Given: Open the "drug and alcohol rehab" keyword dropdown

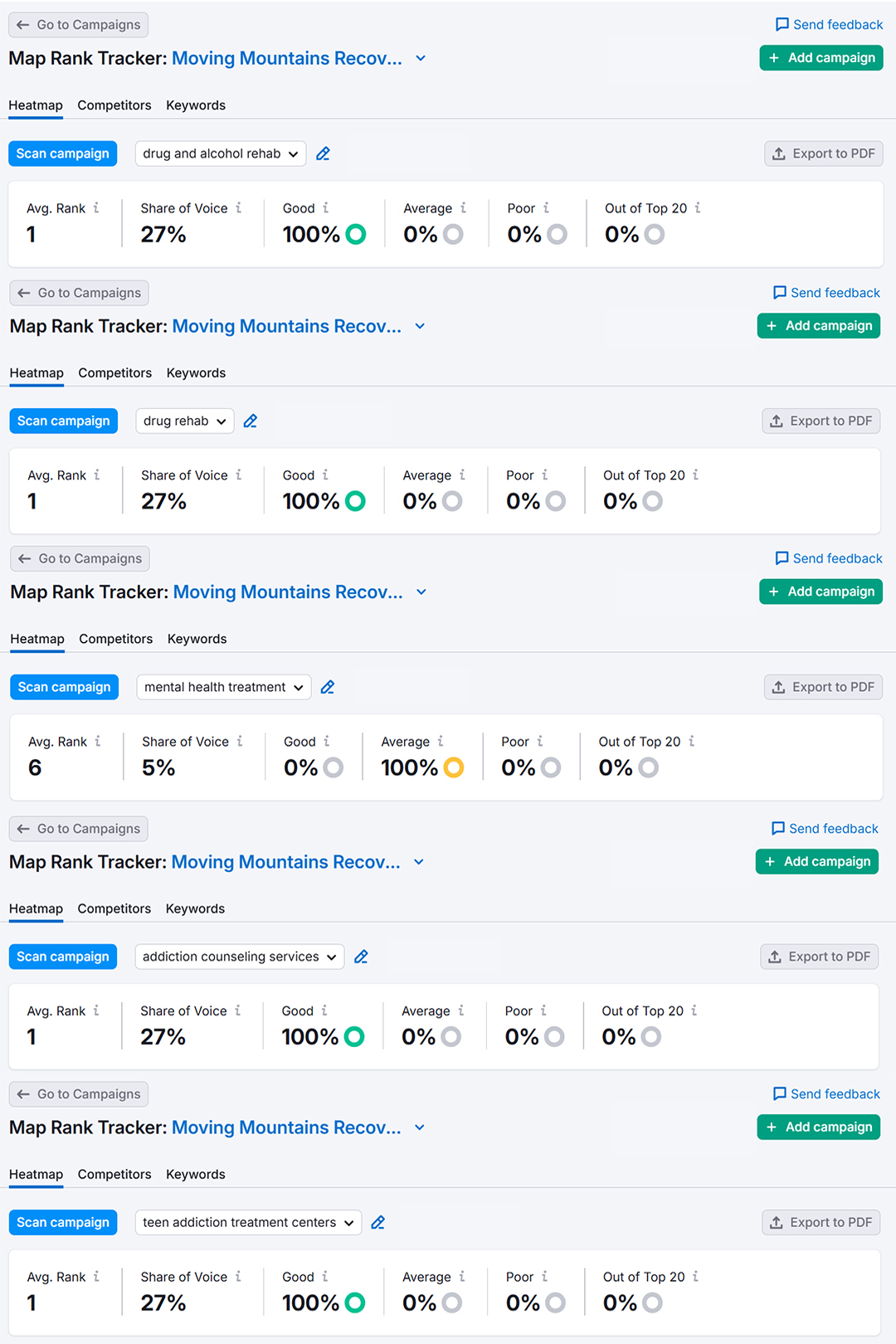Looking at the screenshot, I should 220,153.
